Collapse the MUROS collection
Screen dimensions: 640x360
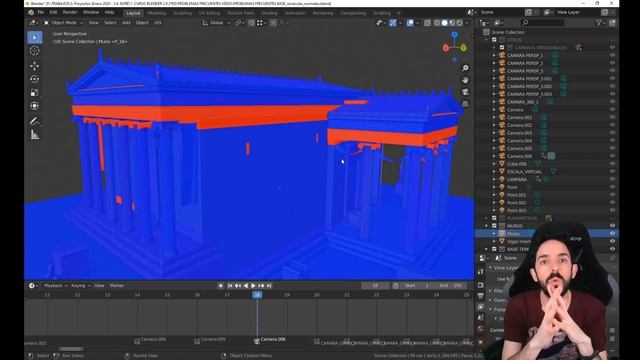pyautogui.click(x=486, y=226)
